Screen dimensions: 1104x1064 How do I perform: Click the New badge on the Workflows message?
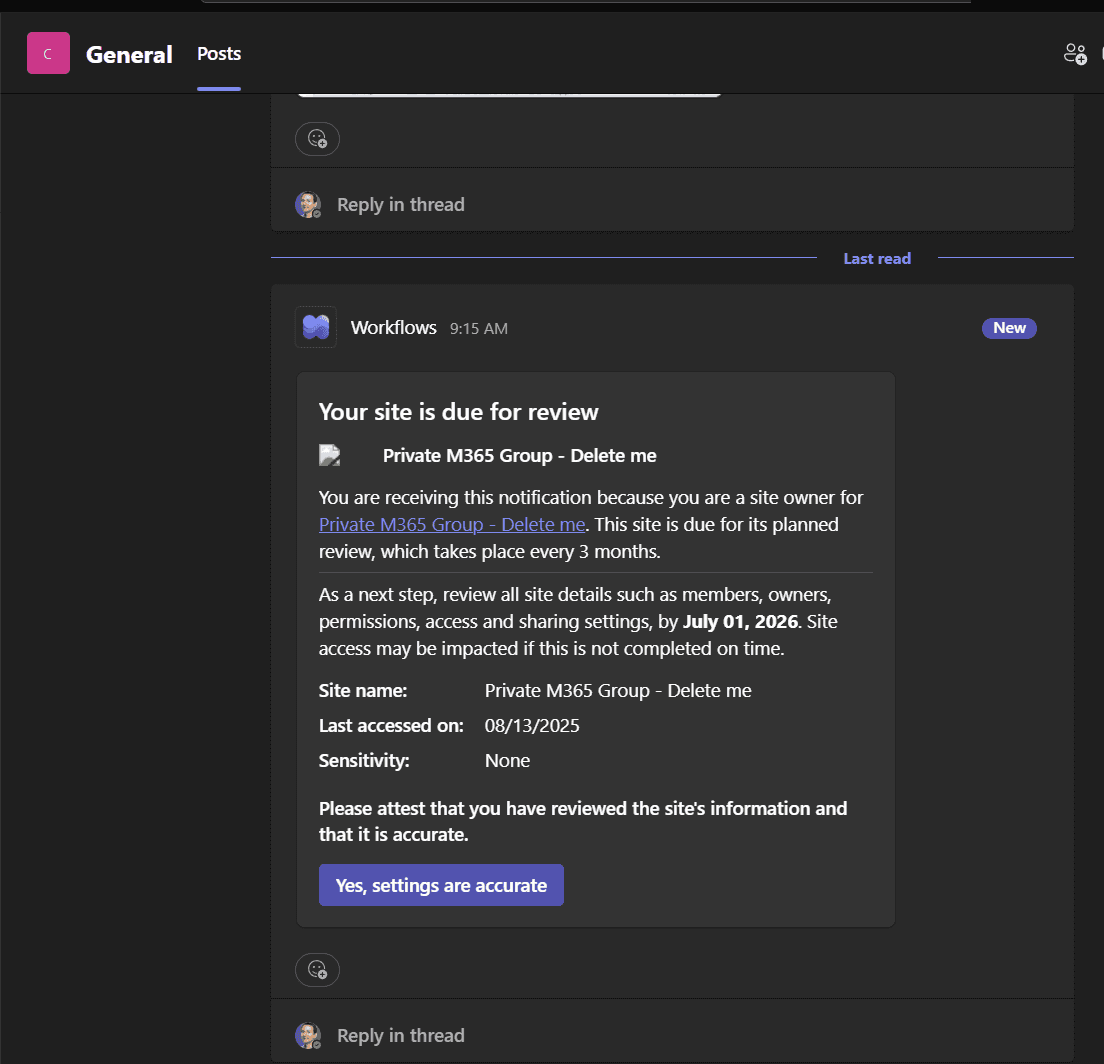tap(1009, 328)
